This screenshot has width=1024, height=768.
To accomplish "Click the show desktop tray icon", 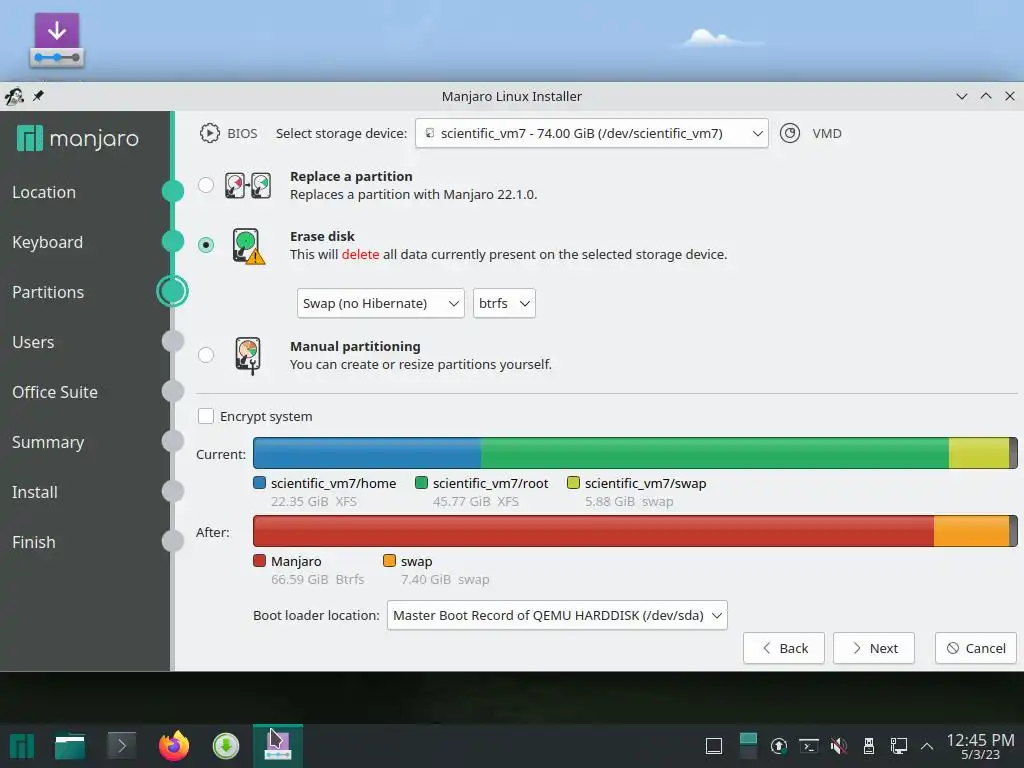I will click(714, 746).
